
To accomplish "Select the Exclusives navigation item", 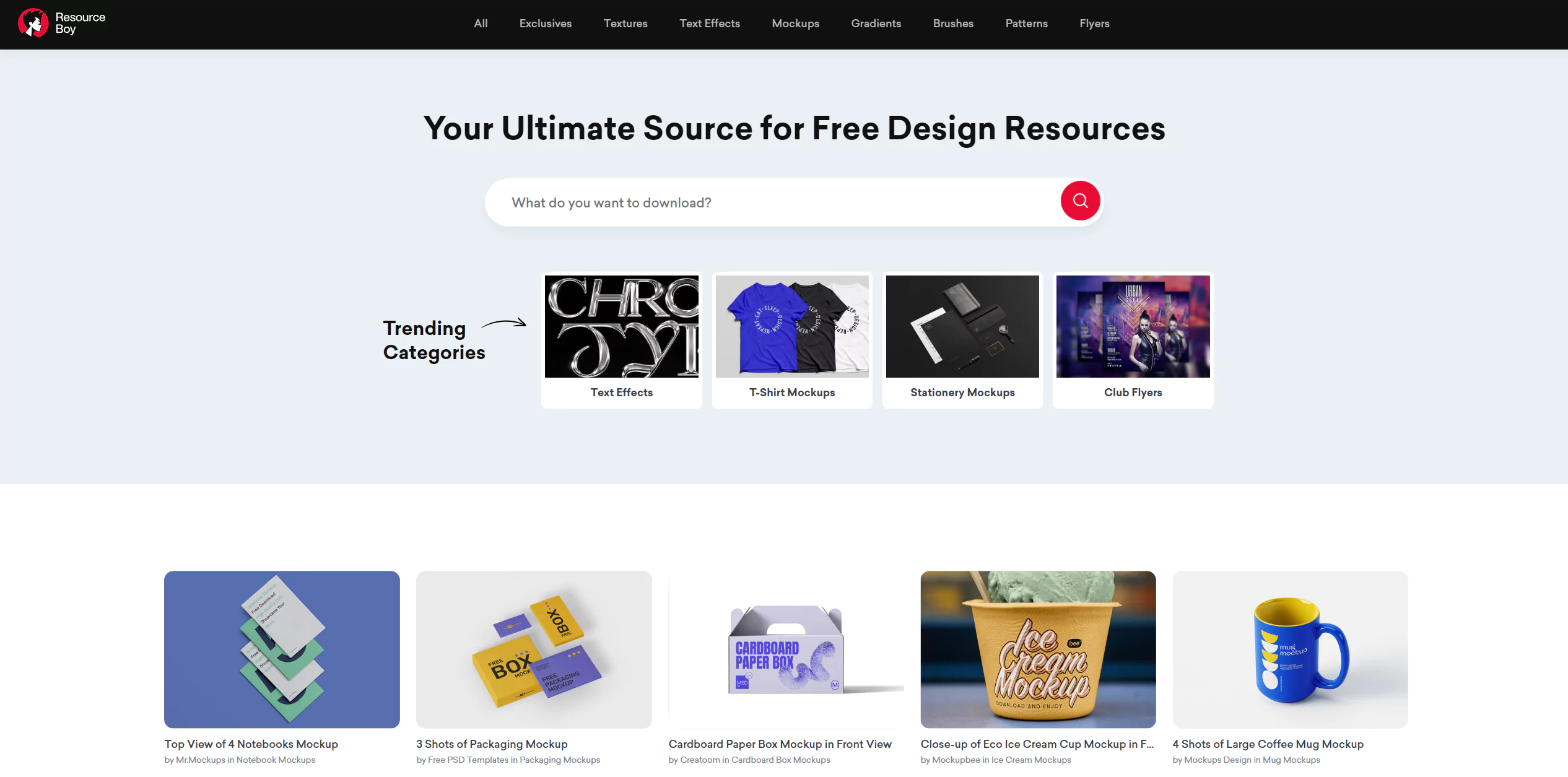I will point(545,24).
